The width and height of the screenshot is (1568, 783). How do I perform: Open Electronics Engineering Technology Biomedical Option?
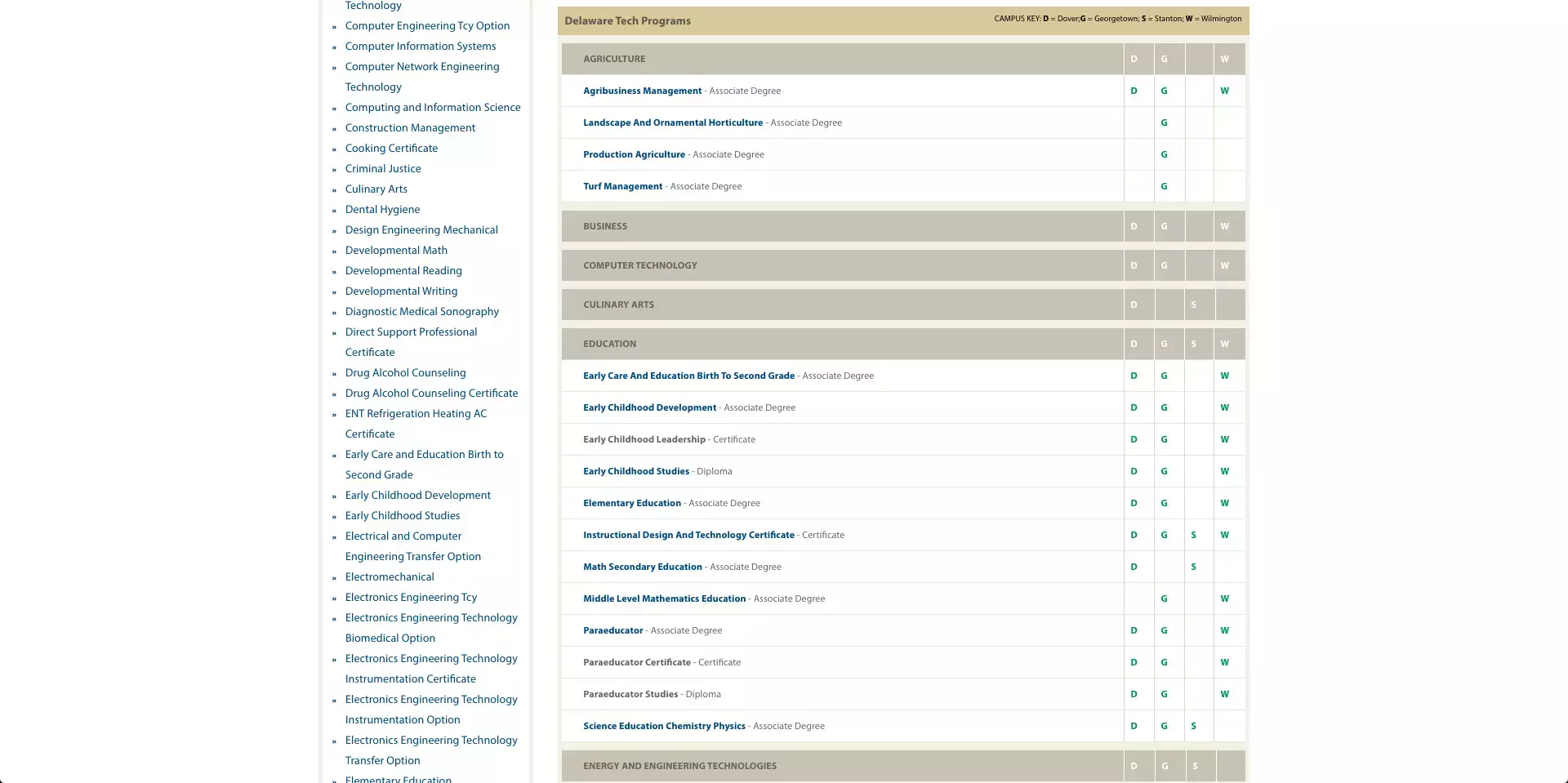coord(431,628)
